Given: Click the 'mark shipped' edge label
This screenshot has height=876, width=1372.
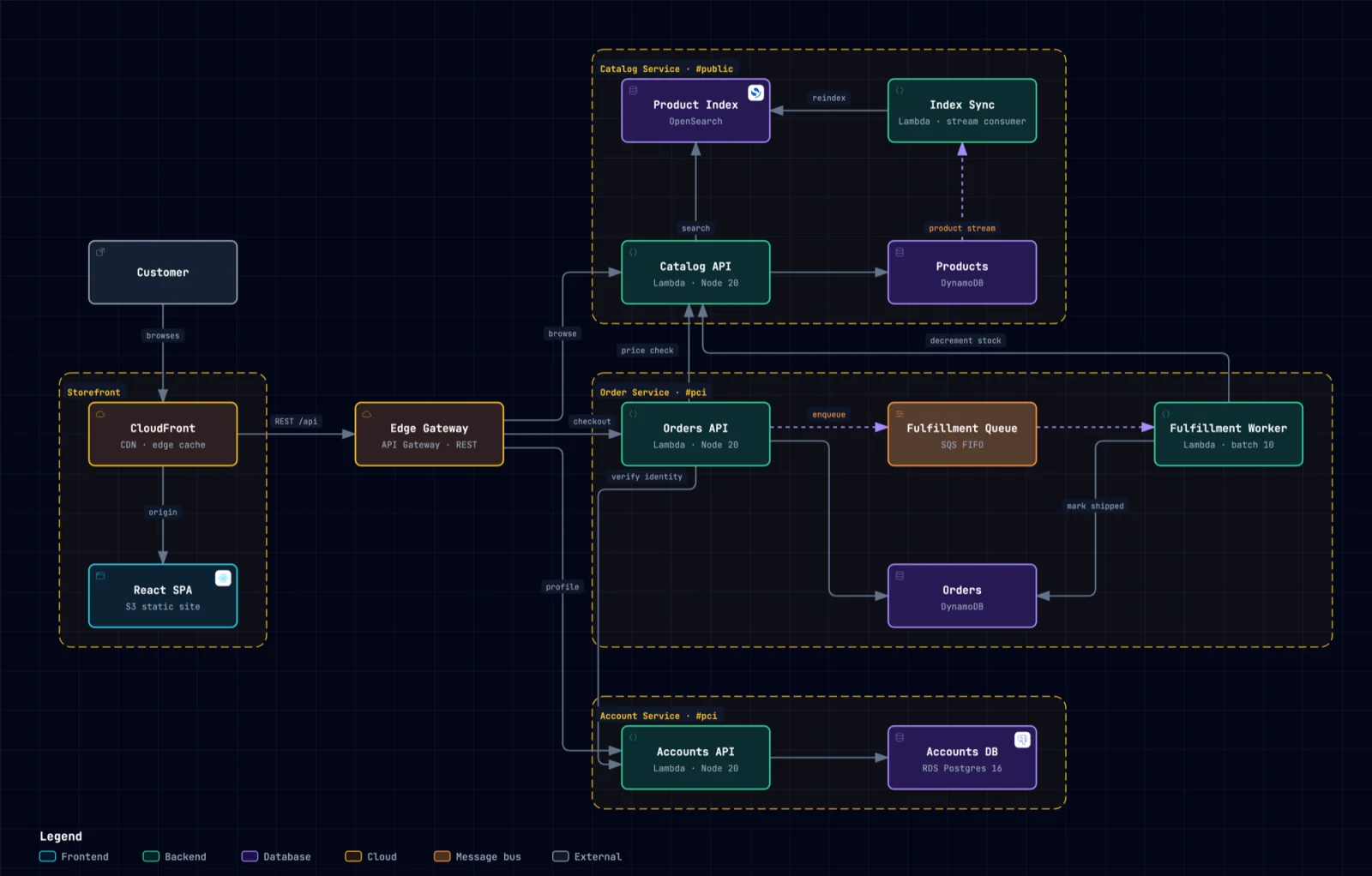Looking at the screenshot, I should tap(1095, 506).
